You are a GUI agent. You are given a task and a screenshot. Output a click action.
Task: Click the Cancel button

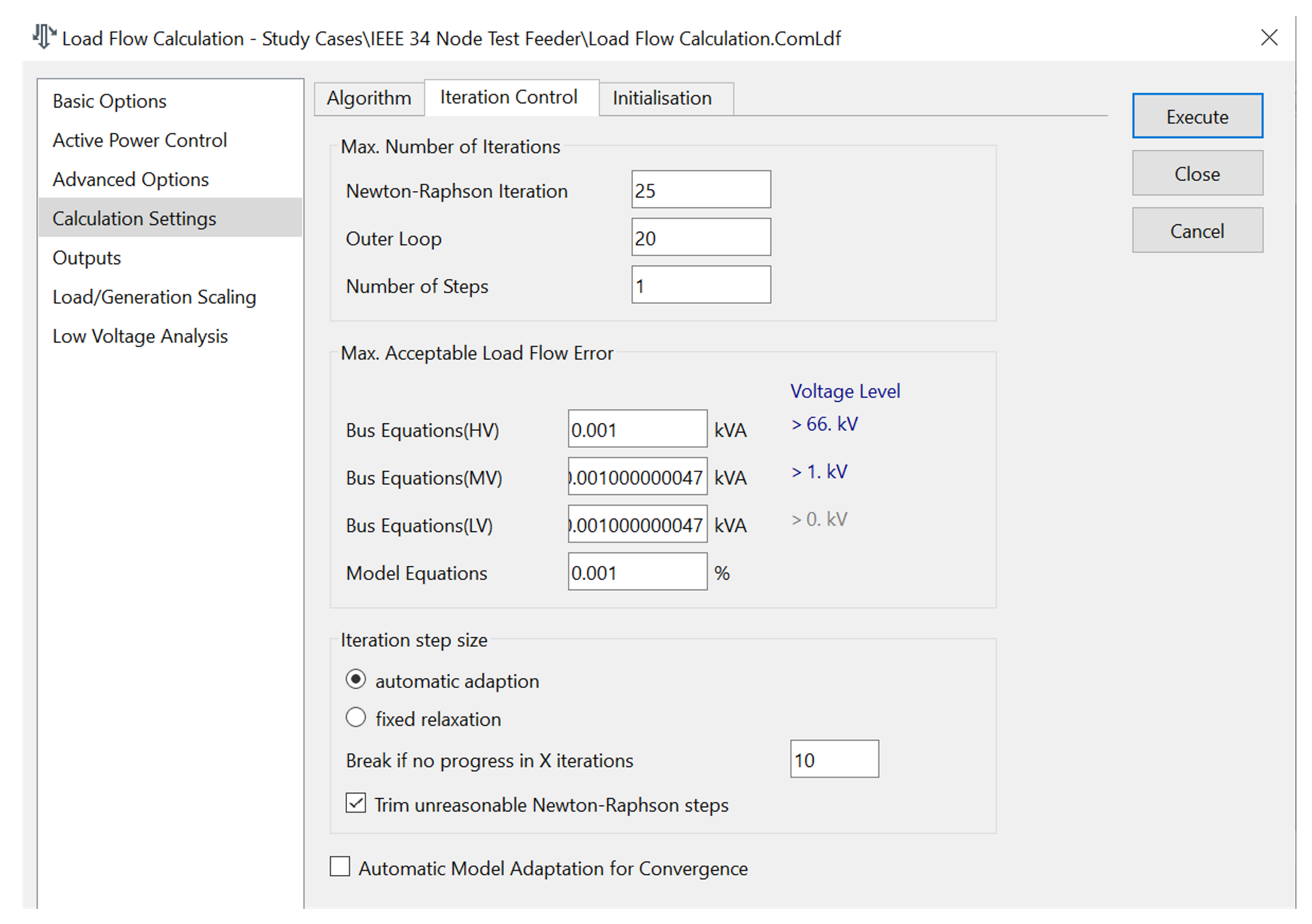(x=1197, y=231)
